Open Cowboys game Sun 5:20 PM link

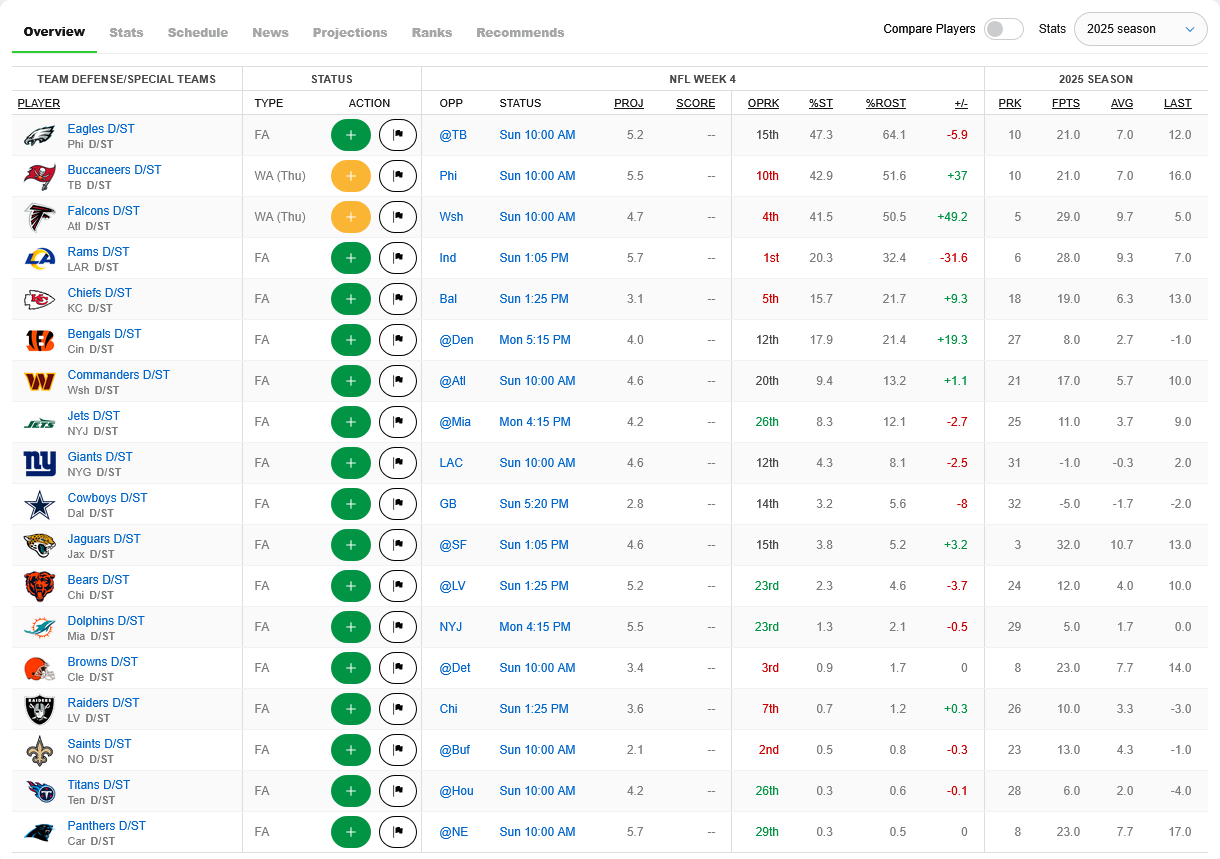click(x=535, y=504)
